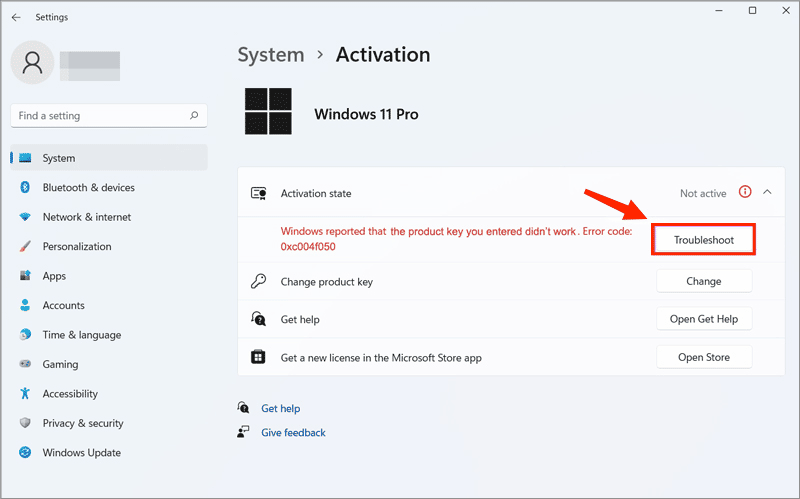Image resolution: width=800 pixels, height=499 pixels.
Task: Click the Open Get Help button
Action: [x=704, y=319]
